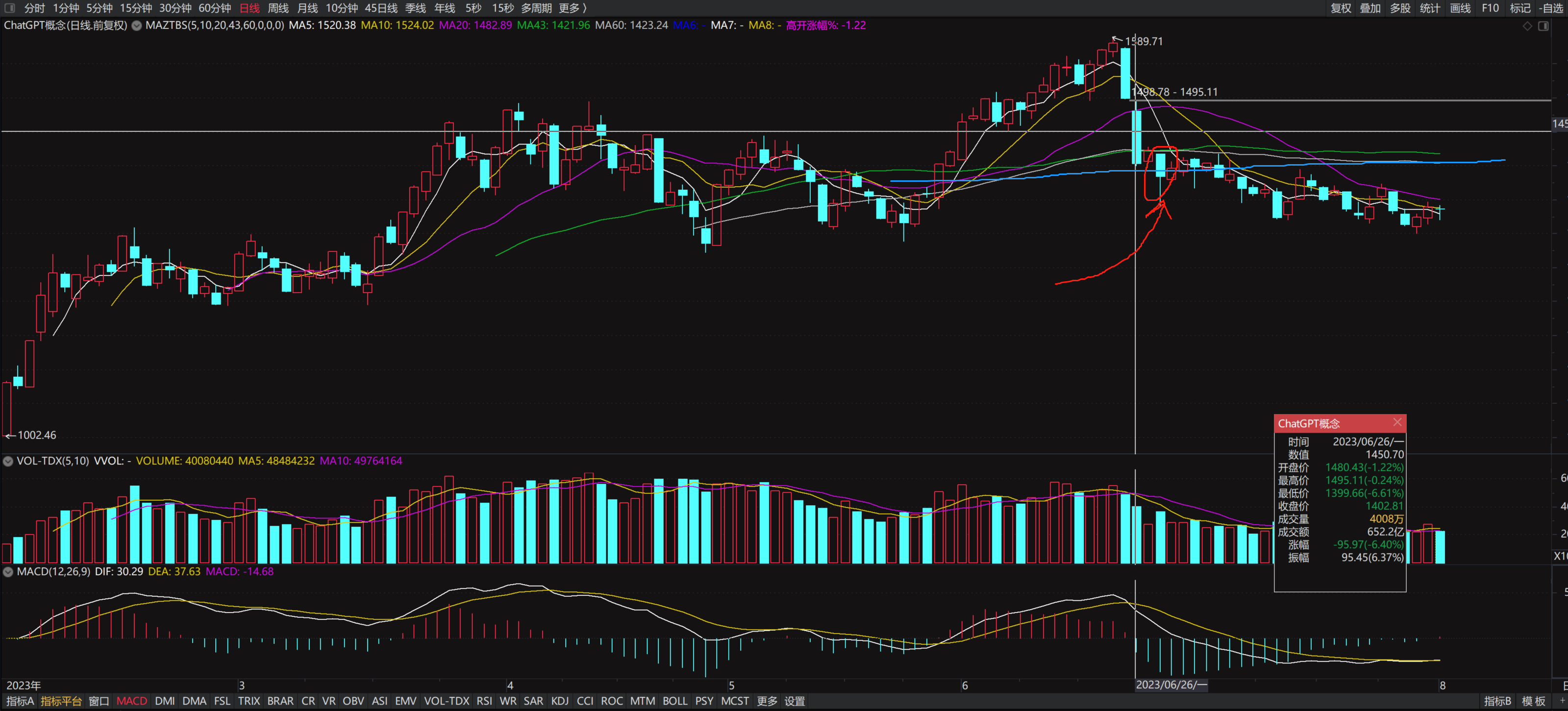Image resolution: width=1568 pixels, height=711 pixels.
Task: Click the 2023/06/26 date marker on time axis
Action: 1171,685
